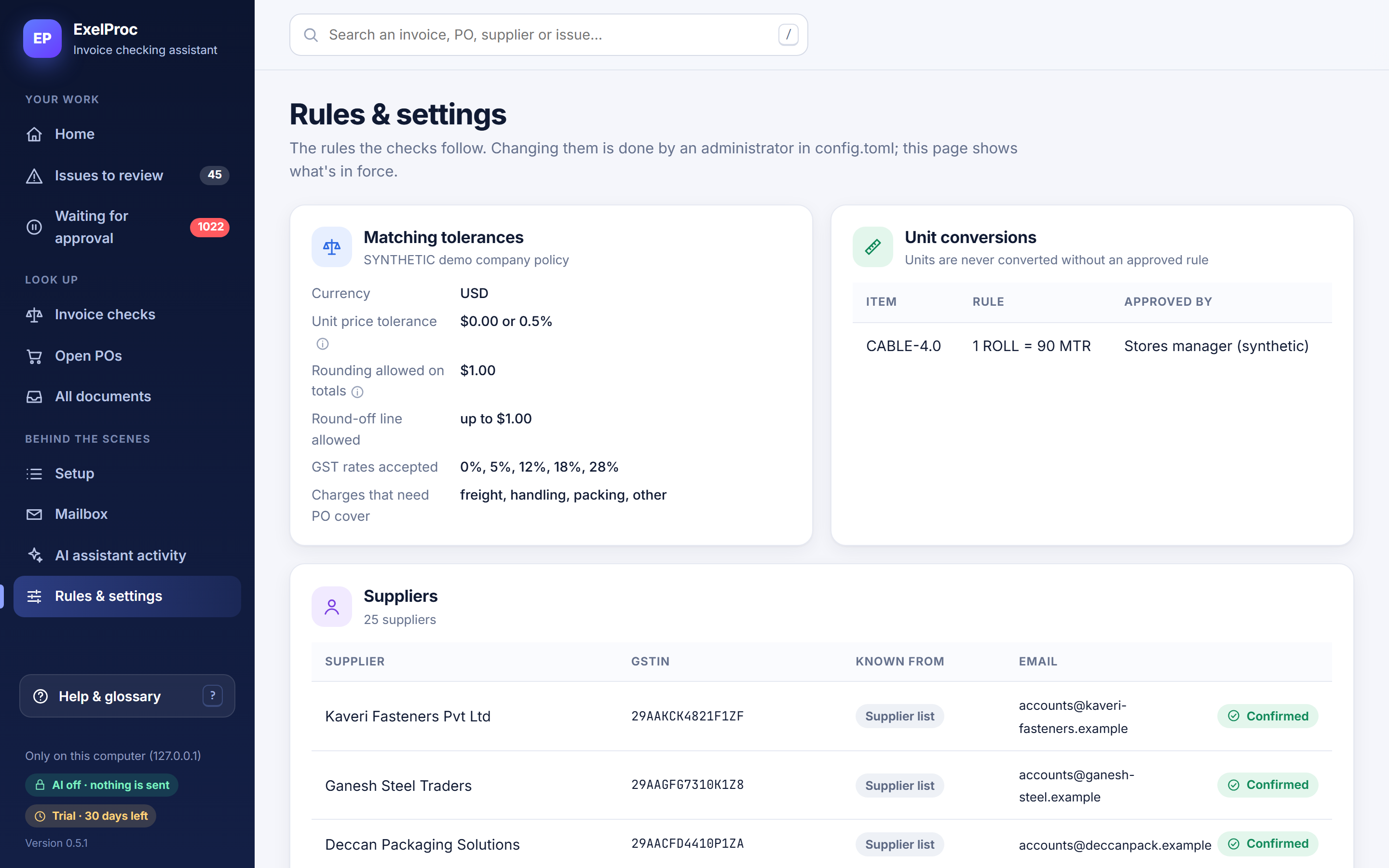The image size is (1389, 868).
Task: Click GSTIN 29AAKCK4821F1ZF
Action: click(x=687, y=717)
